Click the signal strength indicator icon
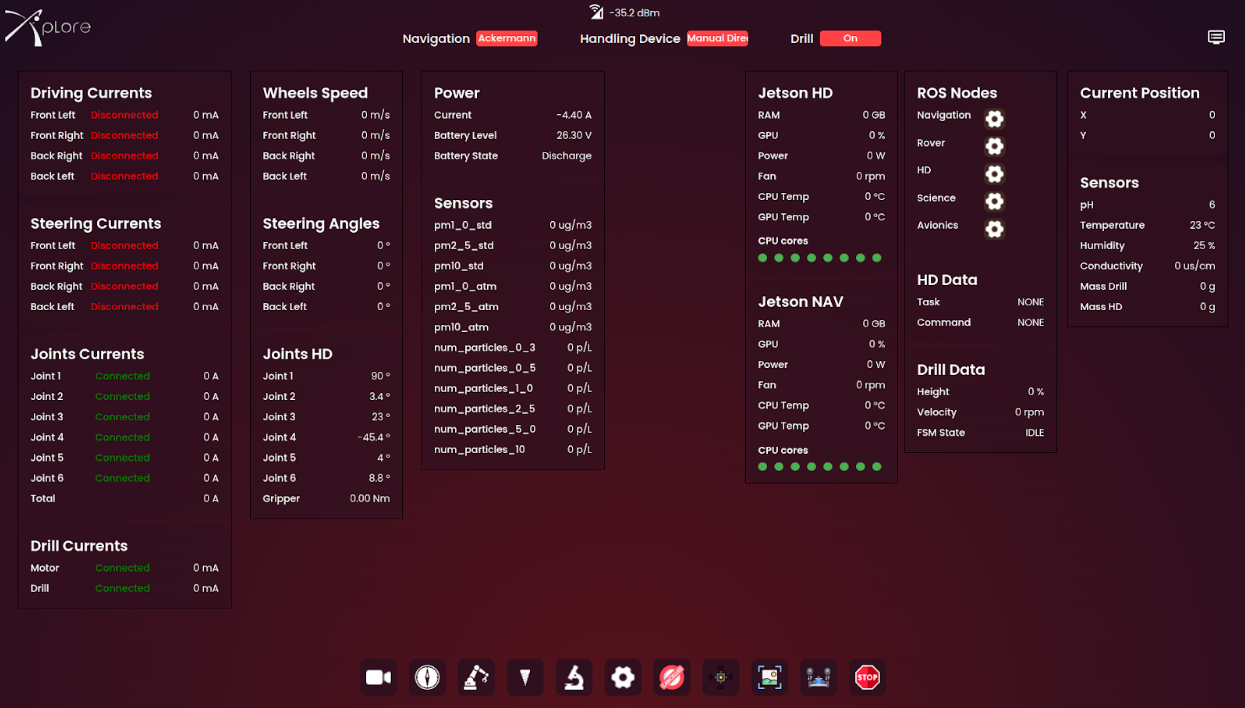This screenshot has height=708, width=1245. (596, 13)
